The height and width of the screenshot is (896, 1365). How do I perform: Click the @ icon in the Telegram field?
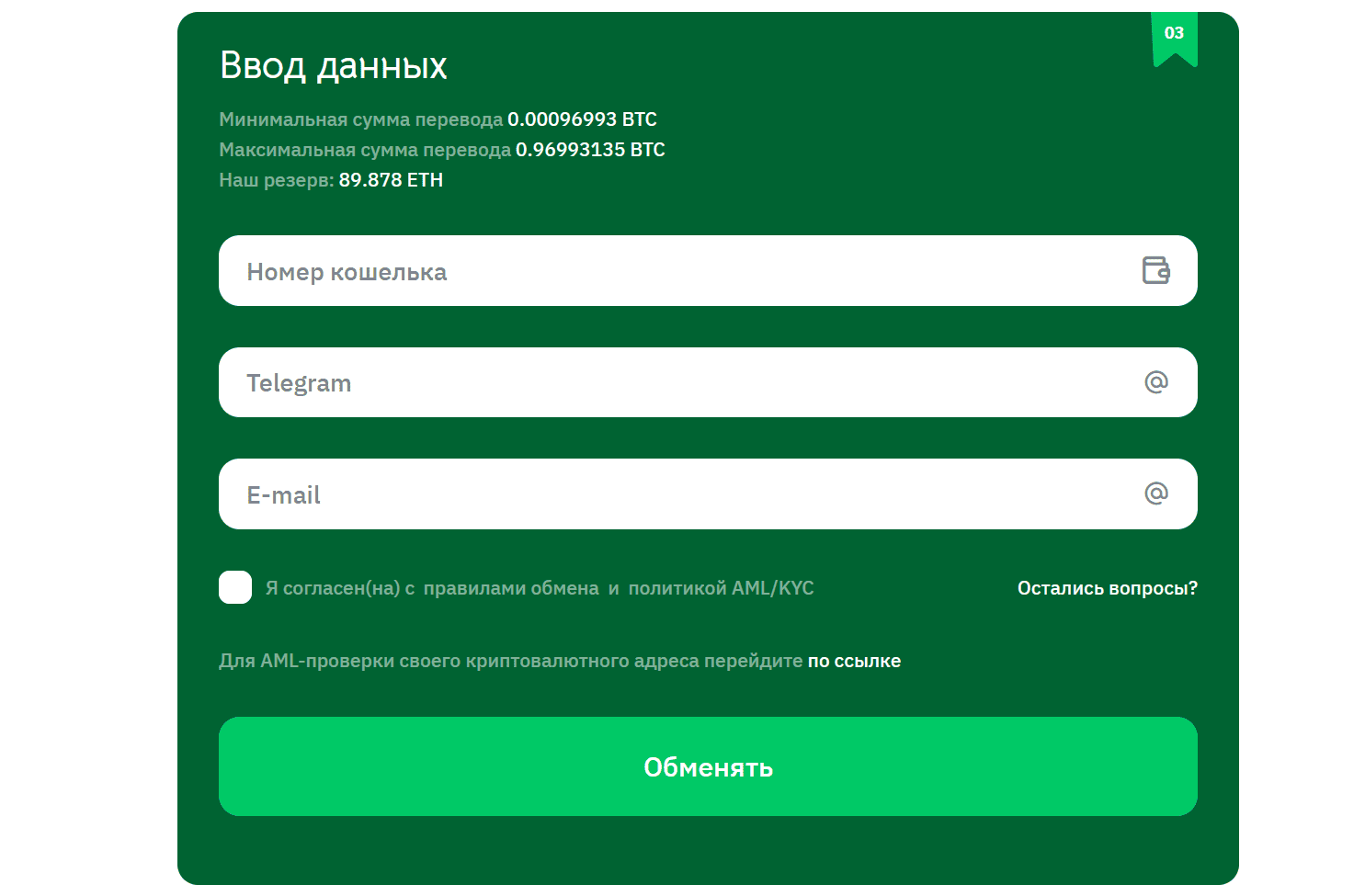1156,381
